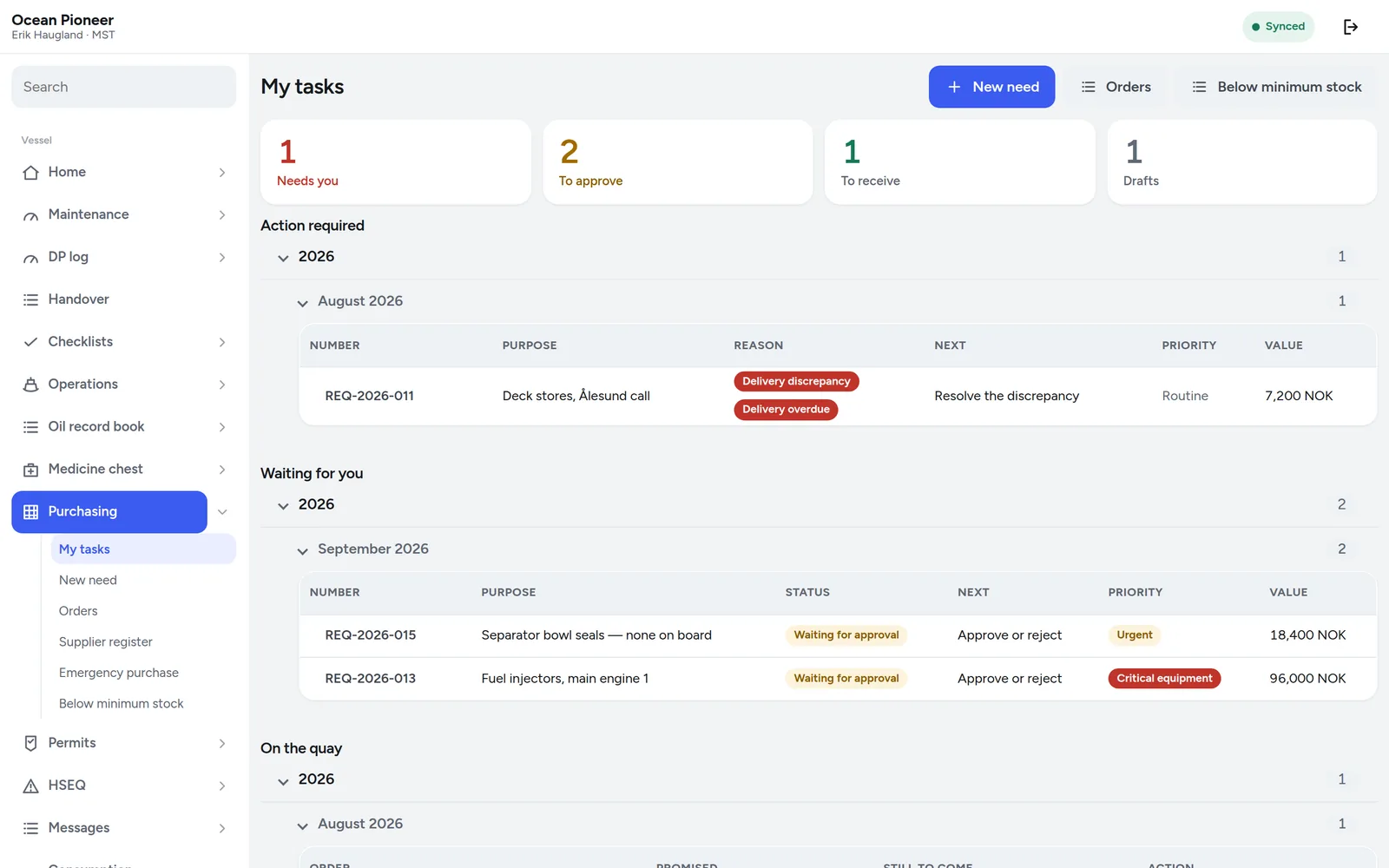Click the Synced status badge
This screenshot has height=868, width=1389.
pyautogui.click(x=1278, y=27)
